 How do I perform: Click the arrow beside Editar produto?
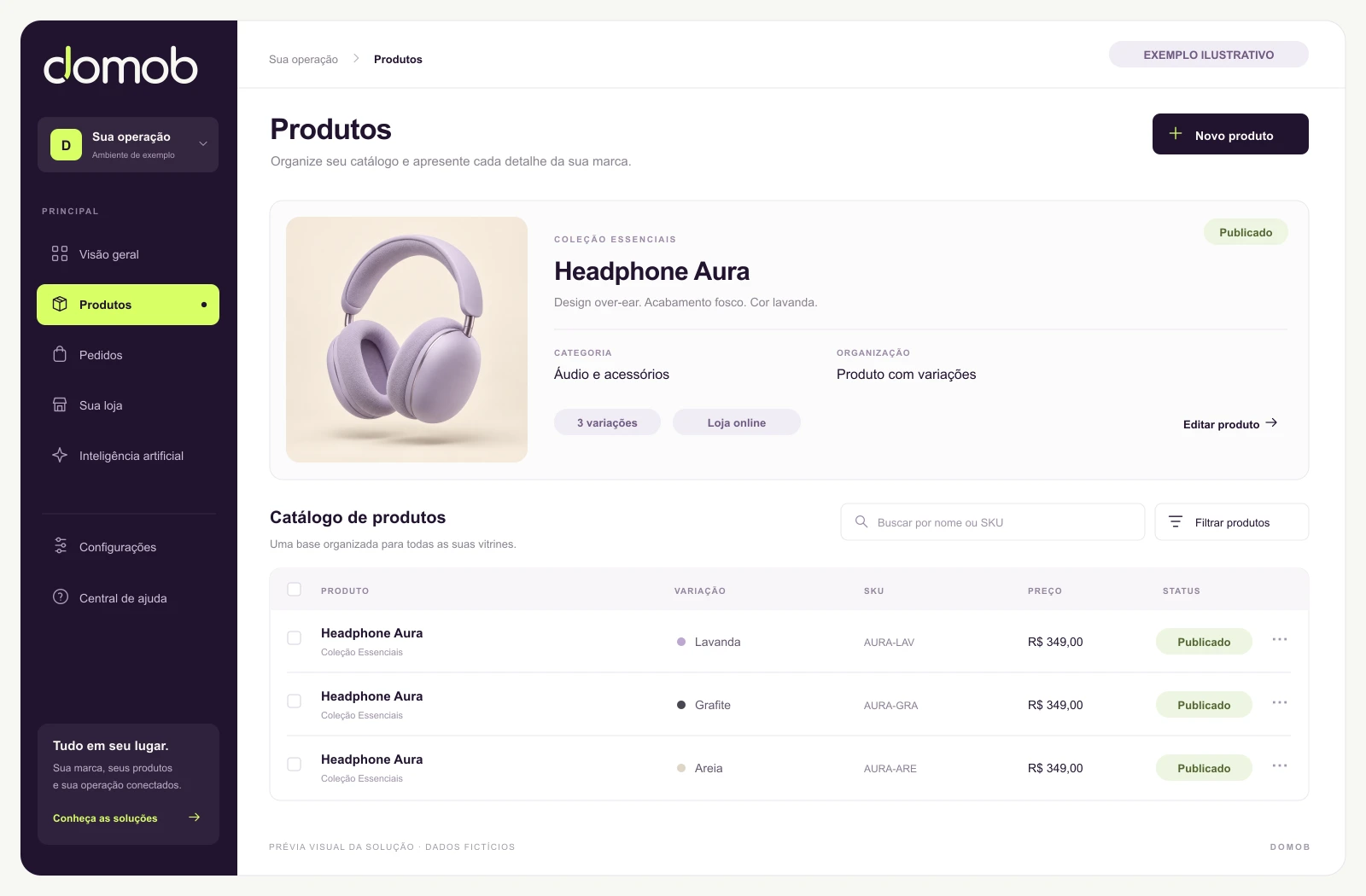[1271, 422]
